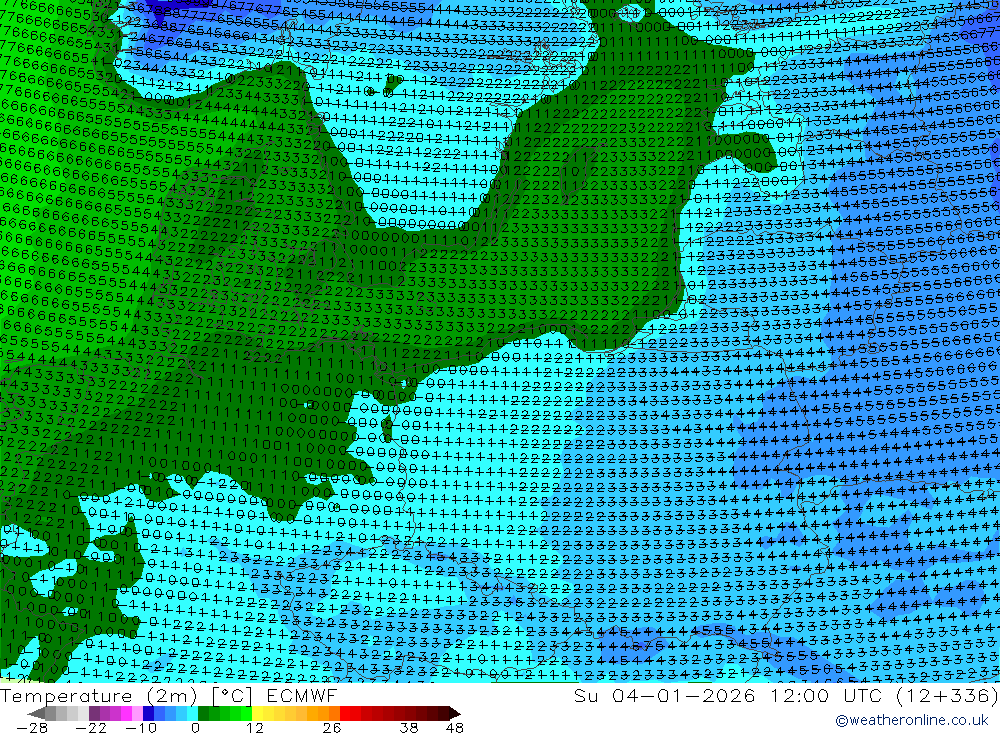Viewport: 1000px width, 733px height.
Task: Click the -22 legend value
Action: (x=91, y=728)
